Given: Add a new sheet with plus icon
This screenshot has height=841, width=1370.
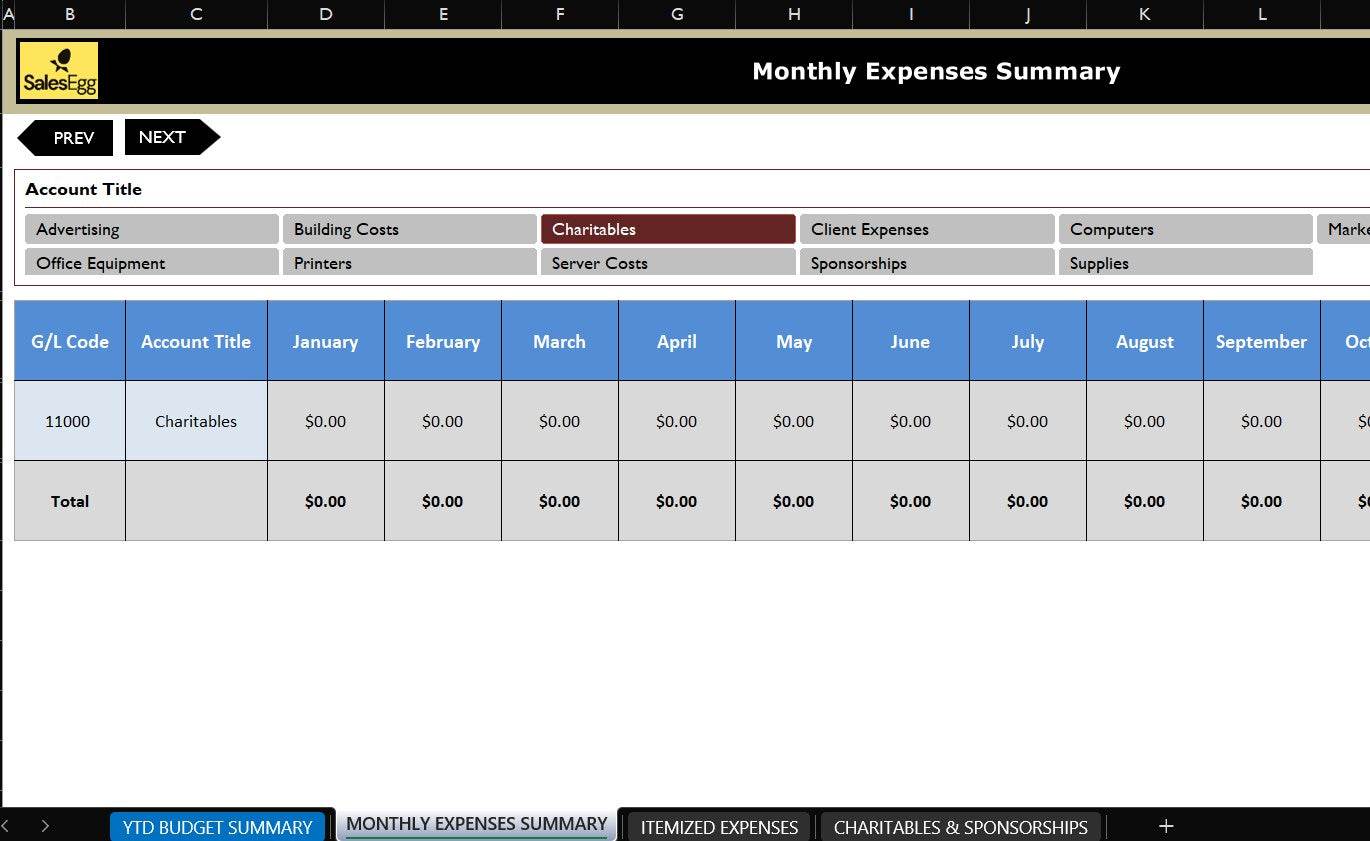Looking at the screenshot, I should pos(1165,826).
